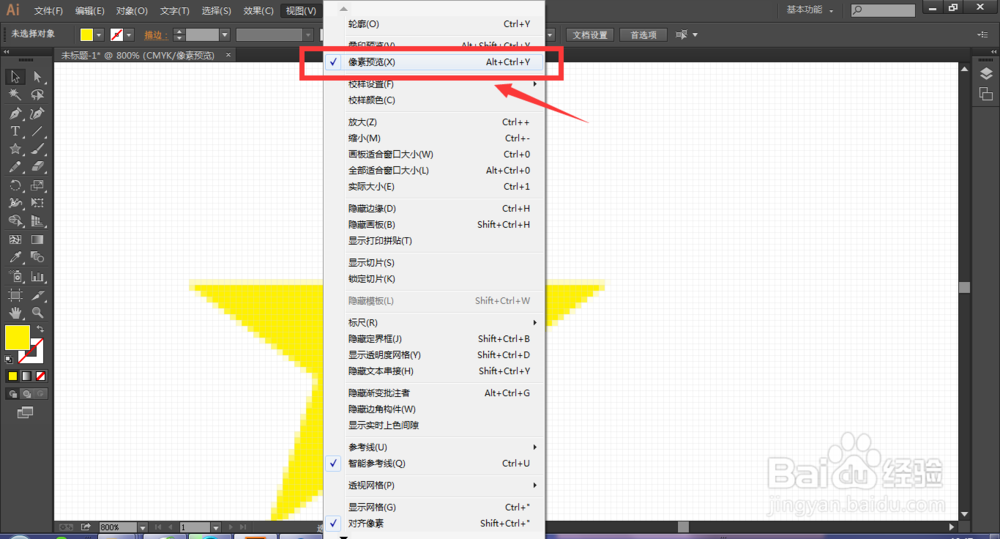Click 轮廓(O) Outline menu entry
The image size is (1000, 539).
coord(434,24)
